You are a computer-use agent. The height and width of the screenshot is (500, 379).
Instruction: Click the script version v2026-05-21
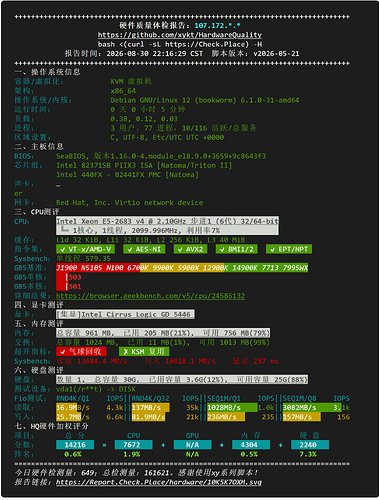coord(276,54)
